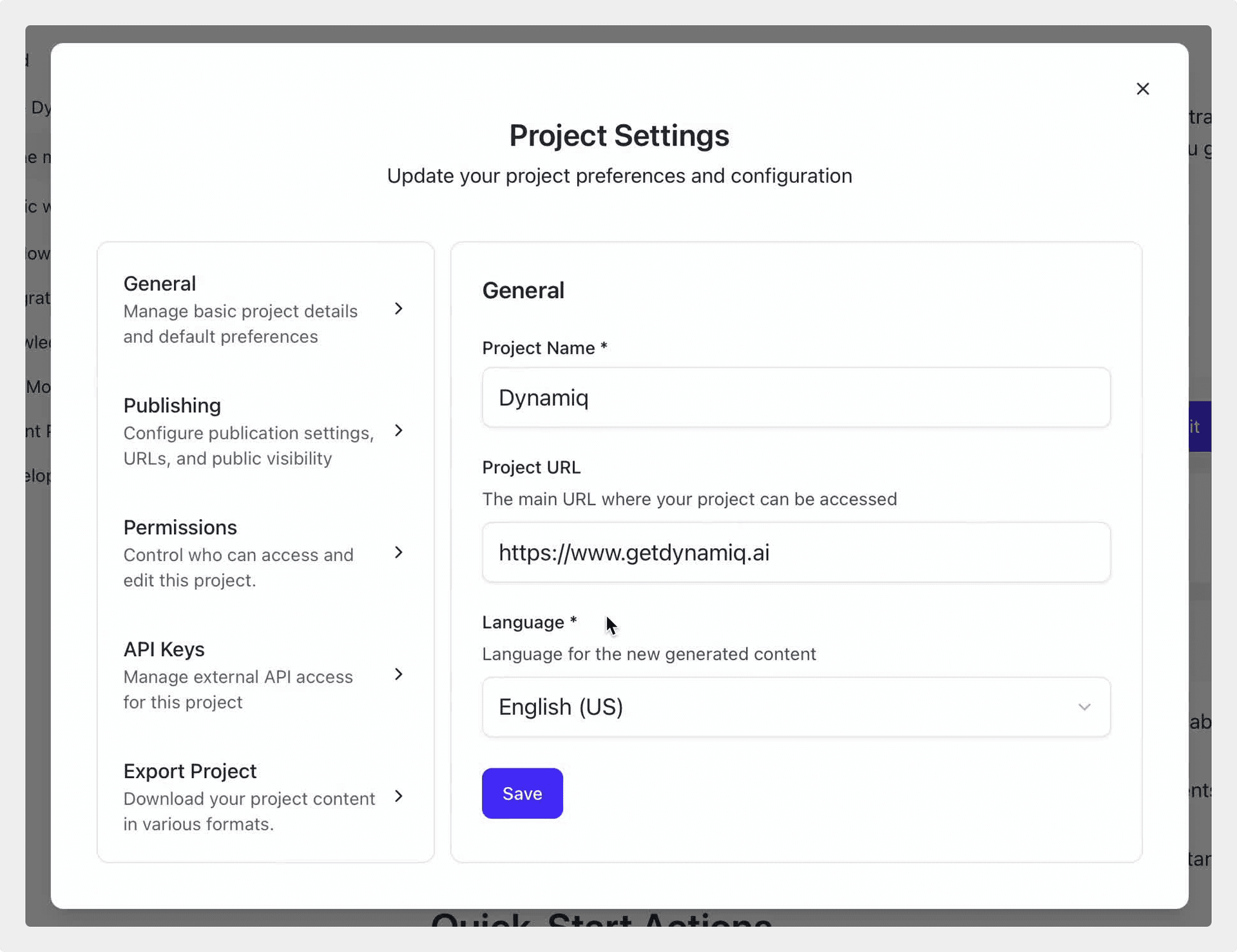Image resolution: width=1237 pixels, height=952 pixels.
Task: Open the Export Project section
Action: click(x=189, y=771)
